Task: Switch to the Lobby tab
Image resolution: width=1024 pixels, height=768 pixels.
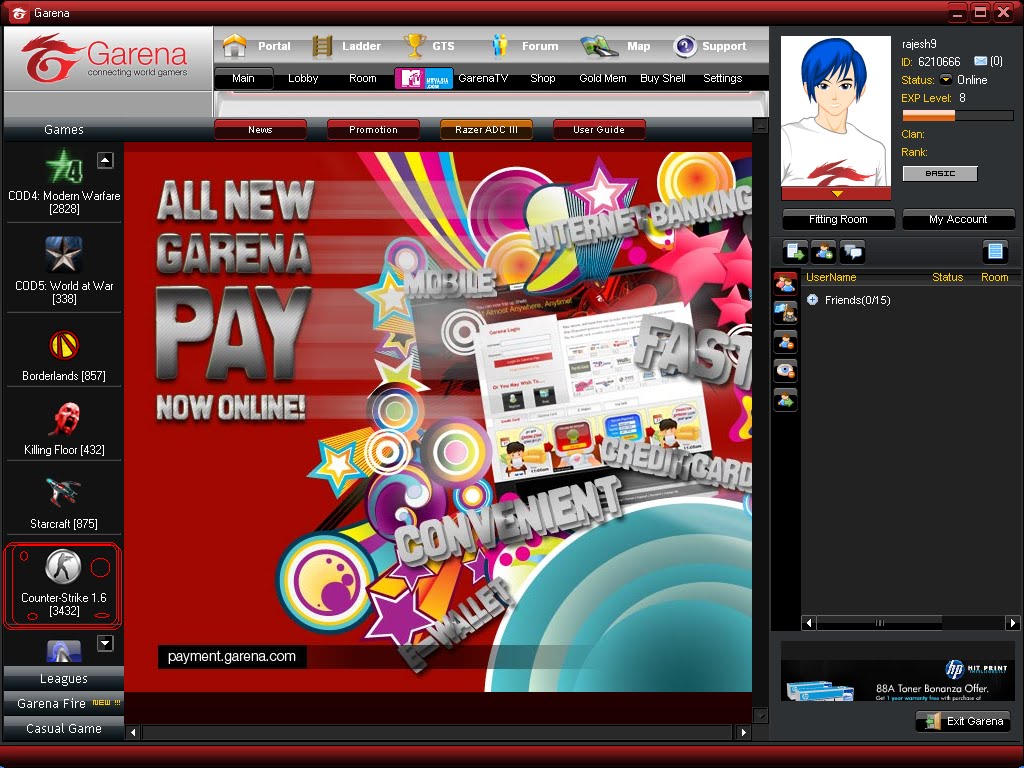Action: (303, 78)
